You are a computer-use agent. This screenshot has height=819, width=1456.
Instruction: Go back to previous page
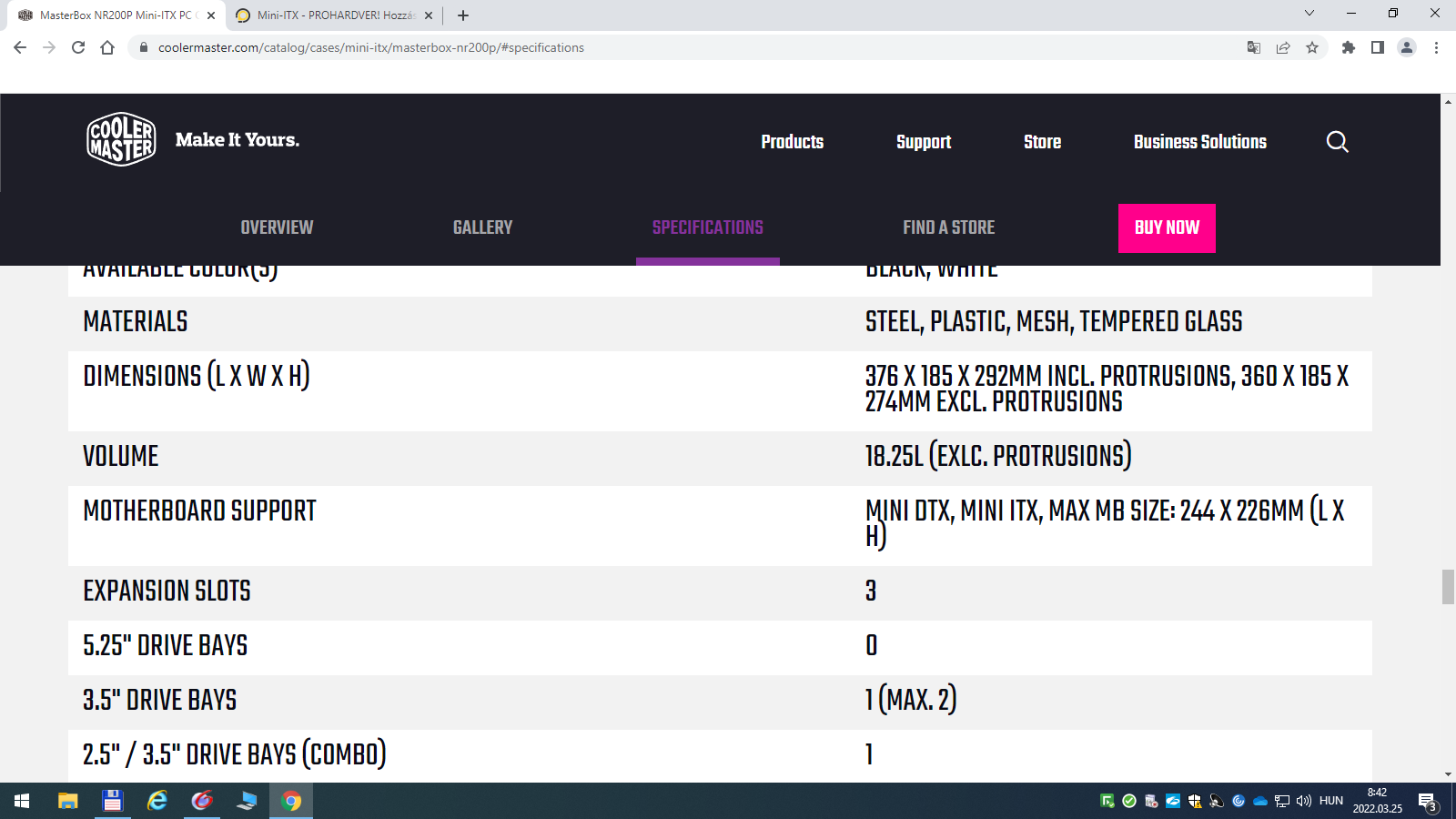(x=20, y=47)
